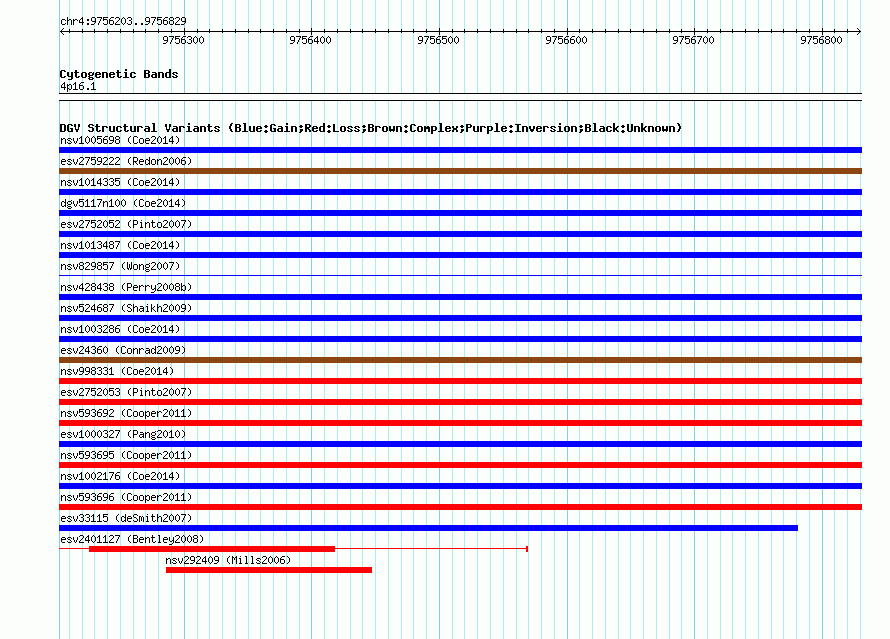
Task: Select the nsv1003286 (Coe2014) label
Action: (x=120, y=329)
